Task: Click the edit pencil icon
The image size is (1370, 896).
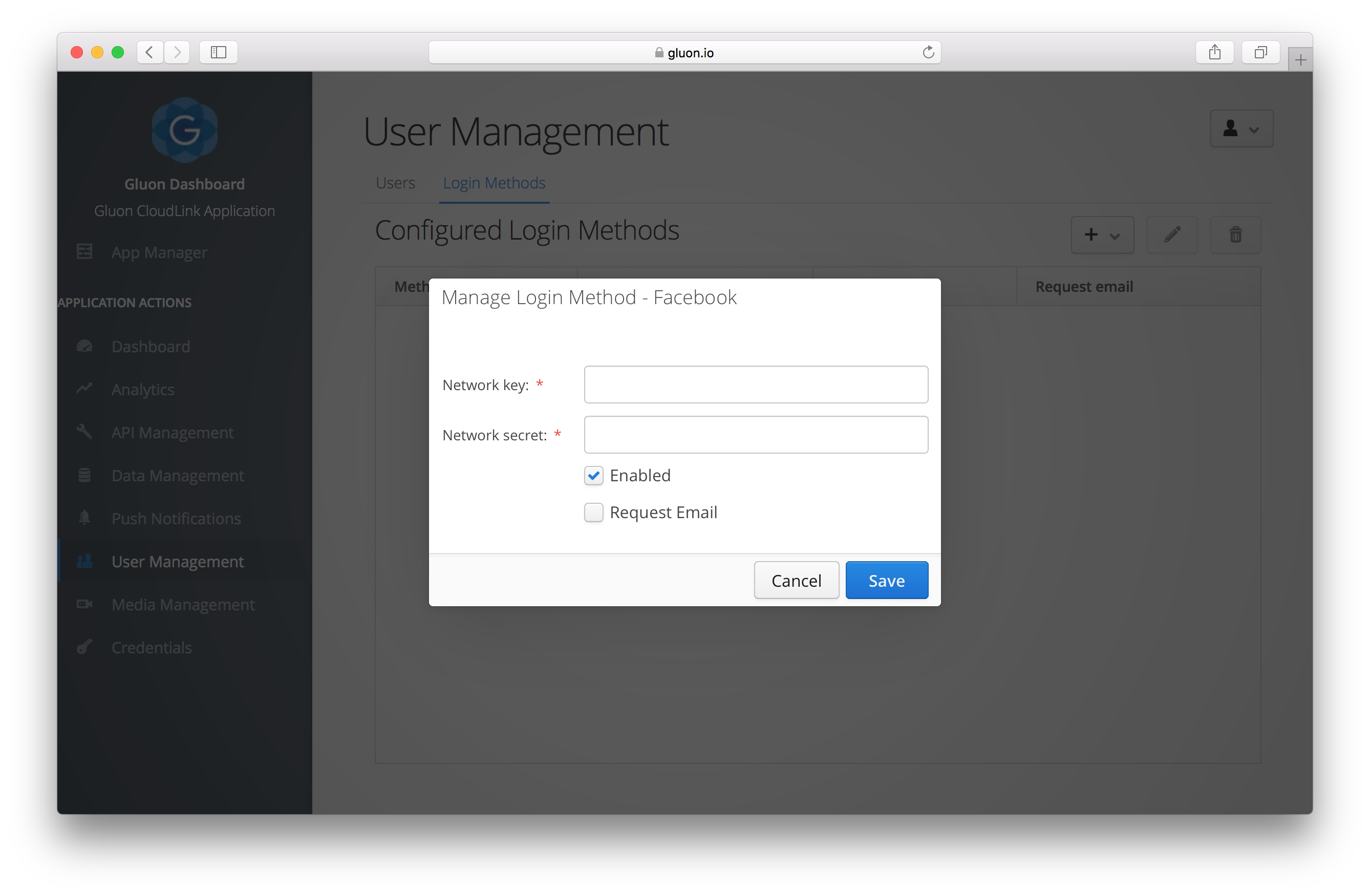Action: 1172,234
